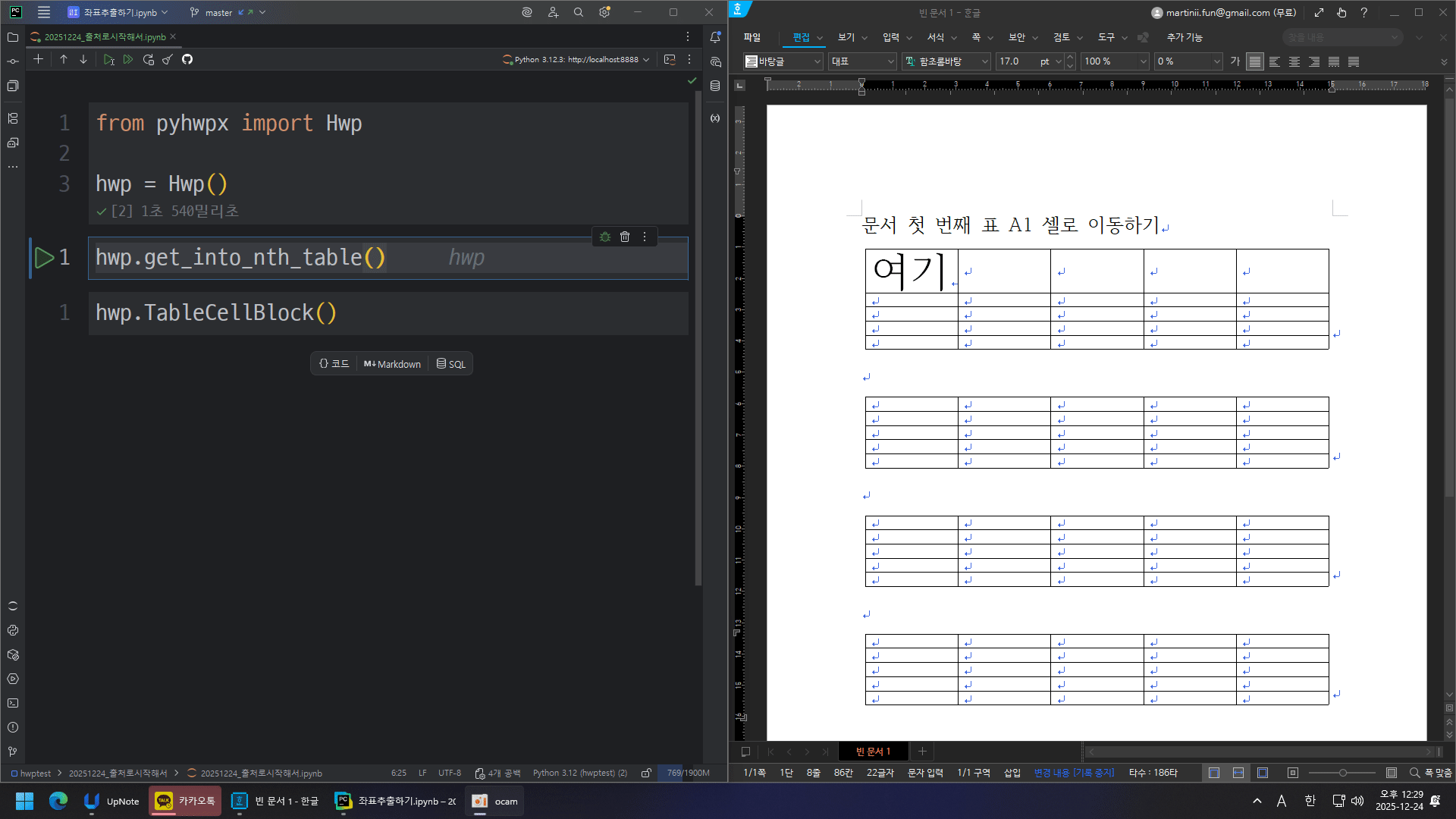Image resolution: width=1456 pixels, height=819 pixels.
Task: Add an SQL cell below
Action: pyautogui.click(x=450, y=363)
